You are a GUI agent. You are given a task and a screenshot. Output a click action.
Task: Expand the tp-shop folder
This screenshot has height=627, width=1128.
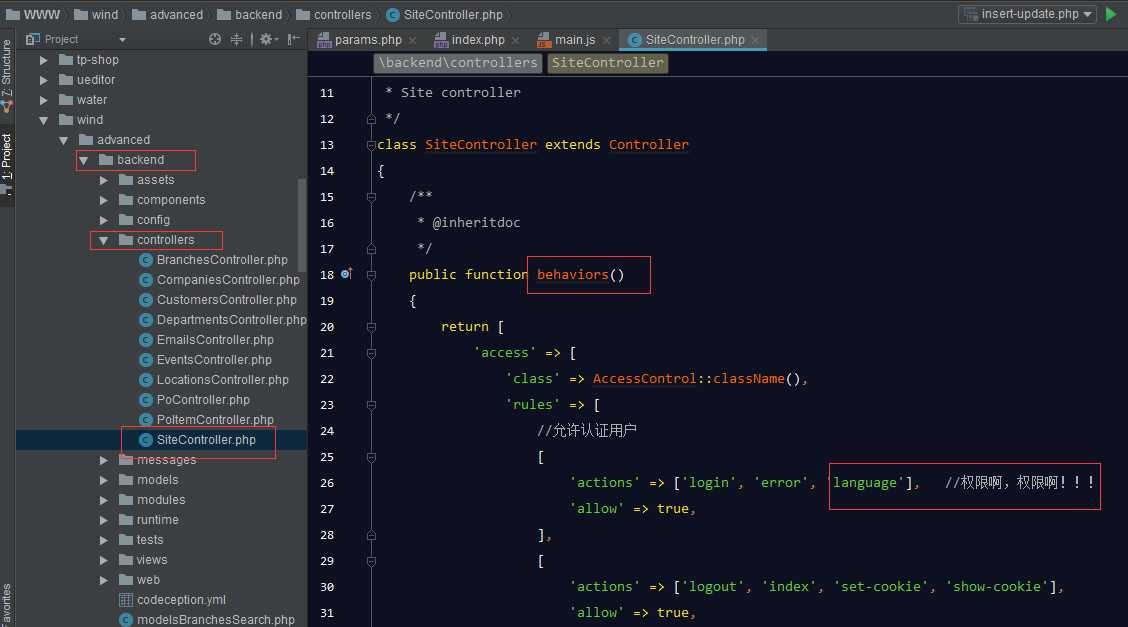click(44, 60)
